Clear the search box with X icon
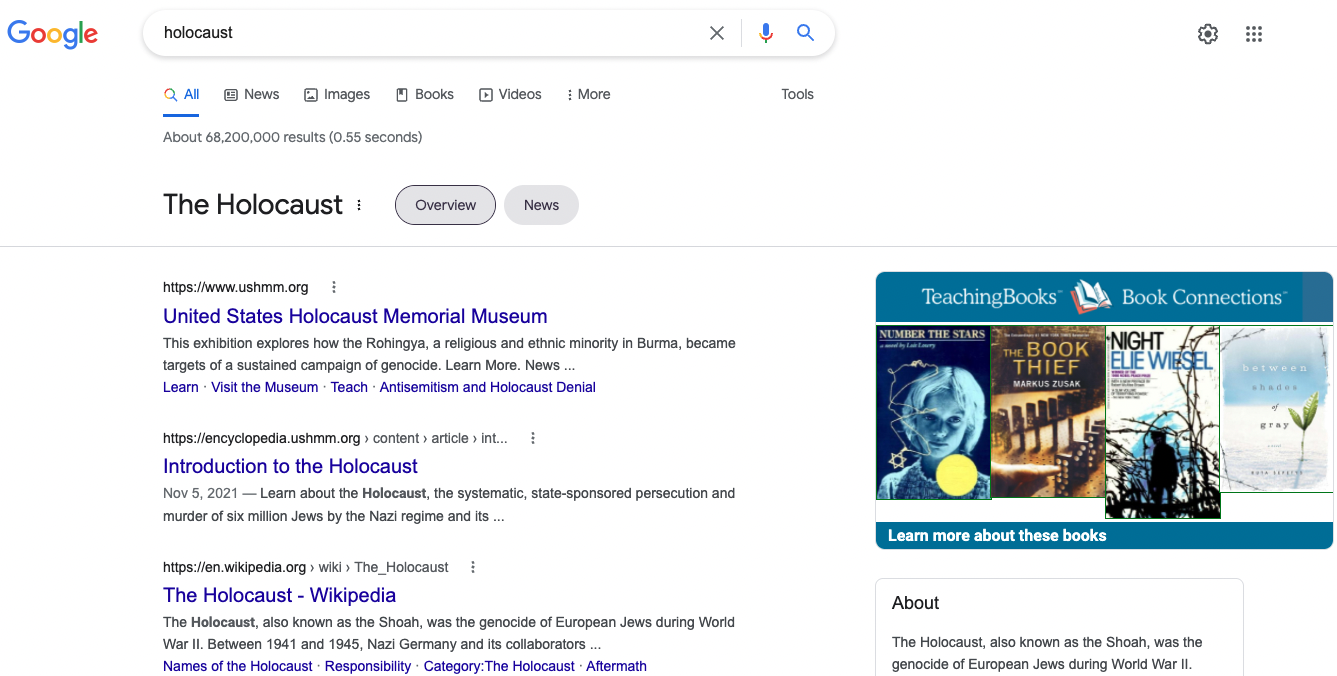 717,33
